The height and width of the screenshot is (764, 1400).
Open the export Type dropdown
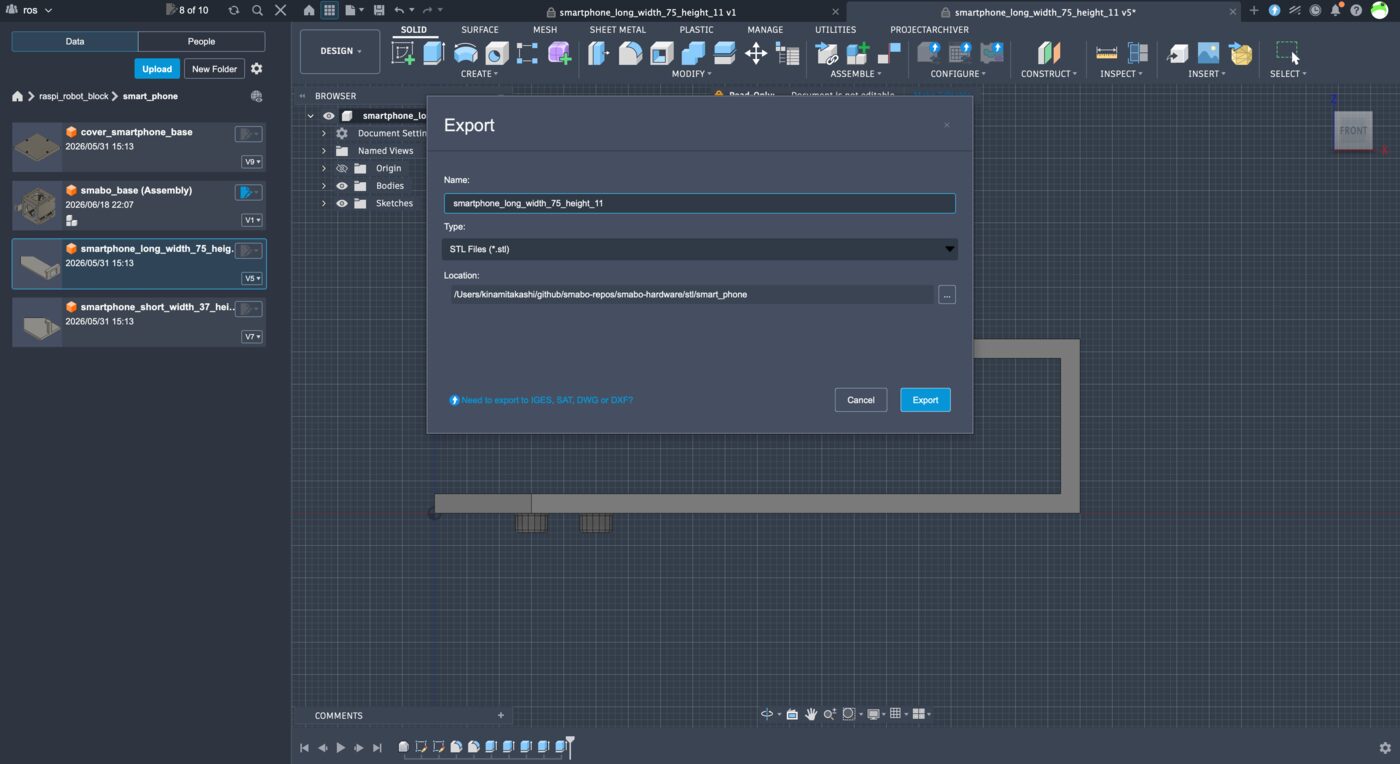coord(700,249)
